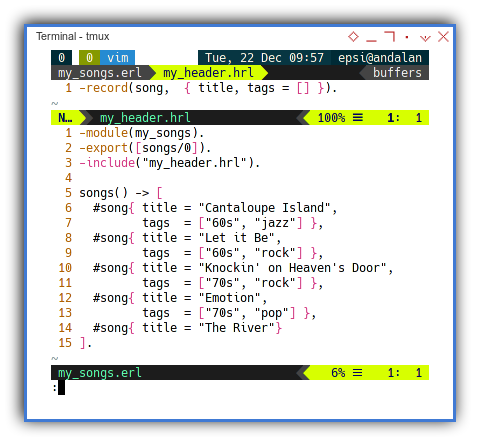Click the ["60s", "rock"] tags list
Viewport: 480px width, 446px height.
[x=250, y=253]
